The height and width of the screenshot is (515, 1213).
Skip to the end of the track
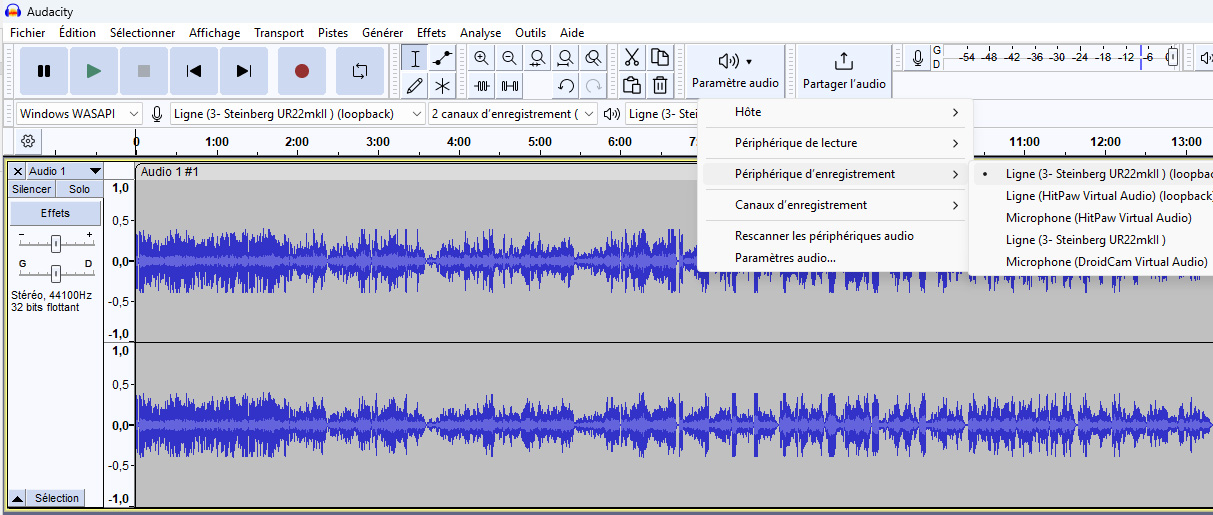click(x=244, y=71)
